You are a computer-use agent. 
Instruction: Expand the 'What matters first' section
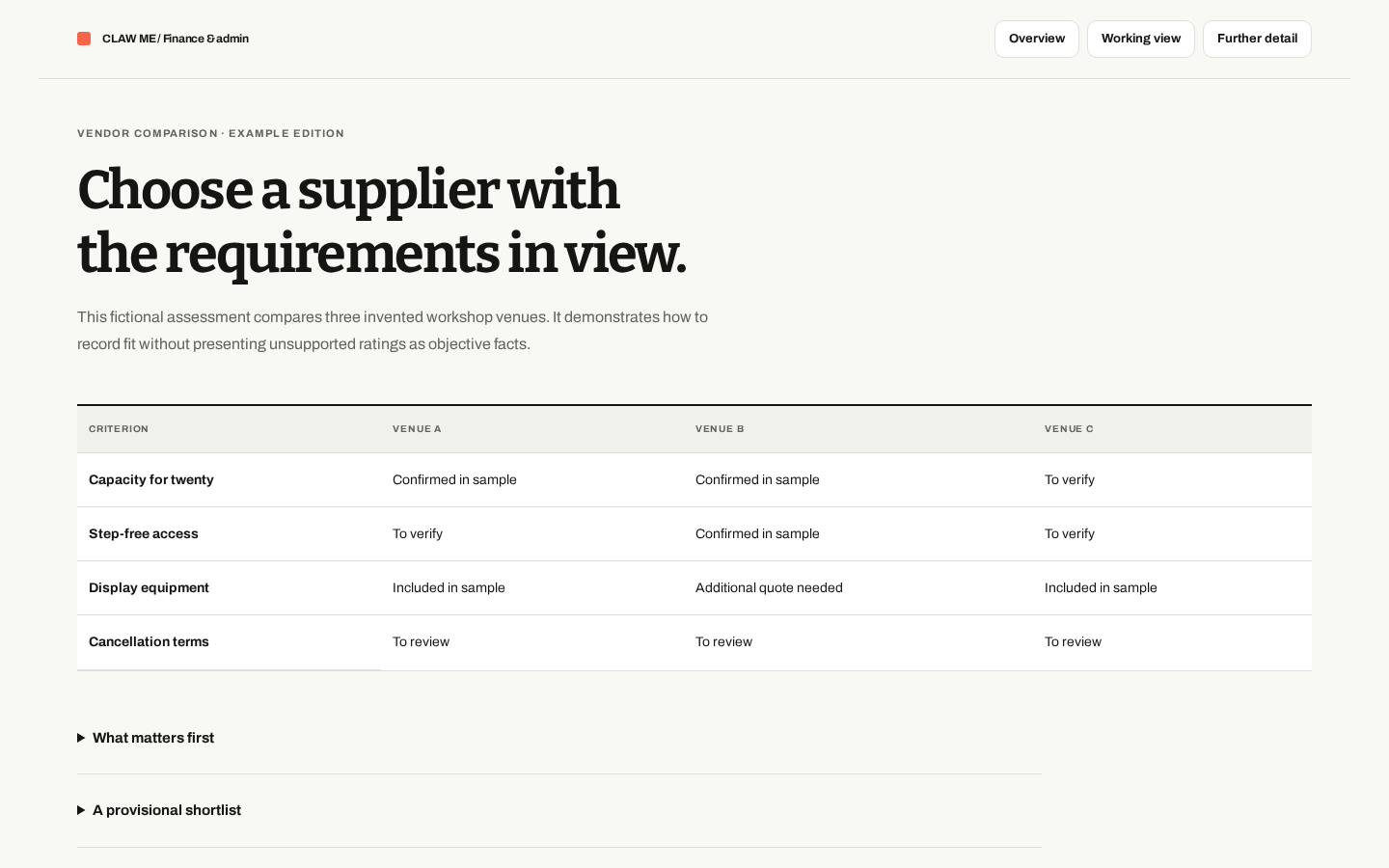point(559,738)
